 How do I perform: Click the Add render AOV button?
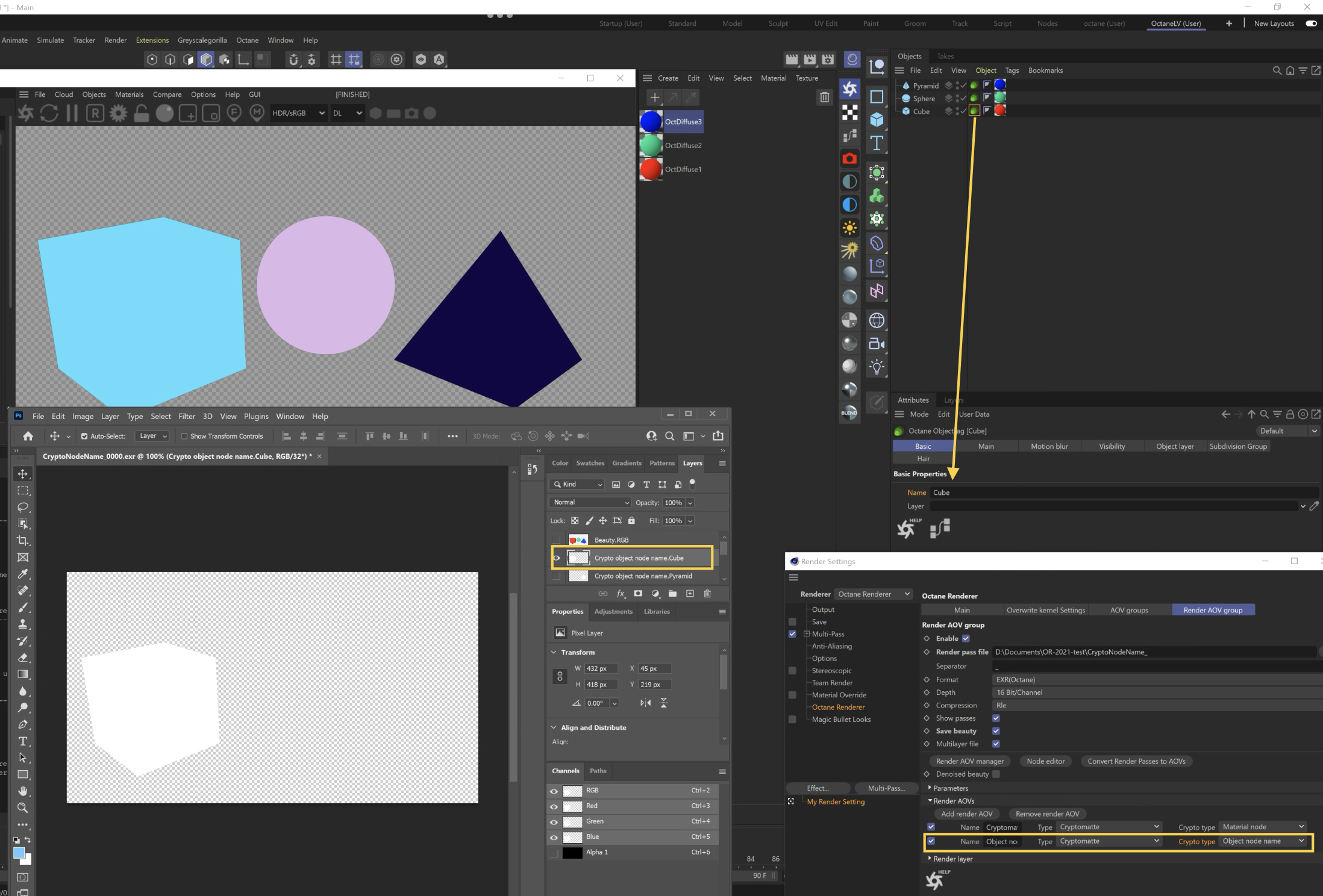pos(966,814)
